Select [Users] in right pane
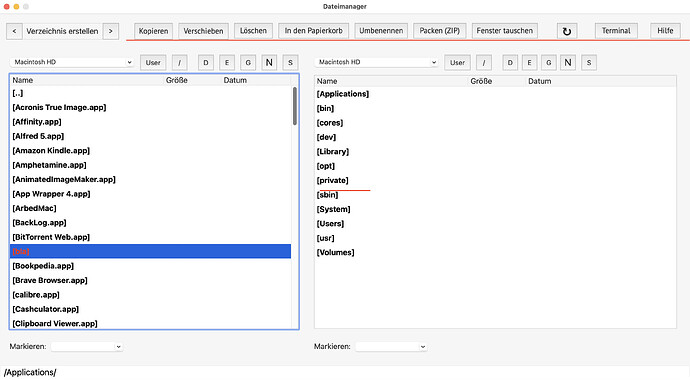This screenshot has height=380, width=690. (x=495, y=223)
